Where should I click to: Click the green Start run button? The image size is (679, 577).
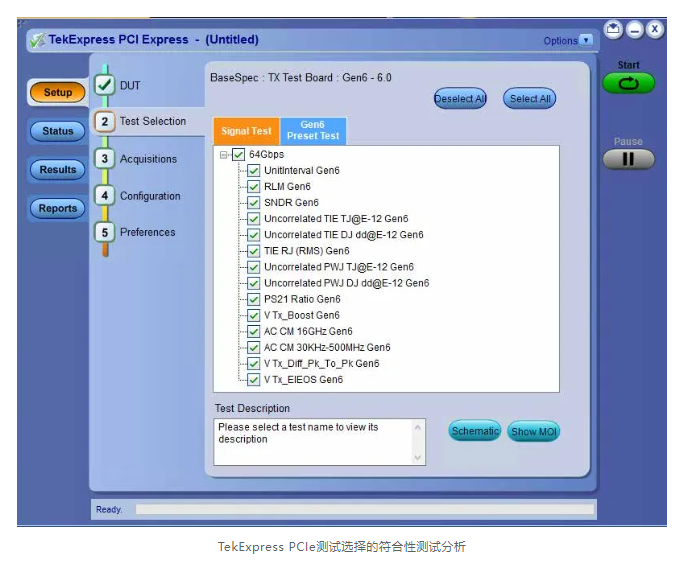(x=628, y=84)
